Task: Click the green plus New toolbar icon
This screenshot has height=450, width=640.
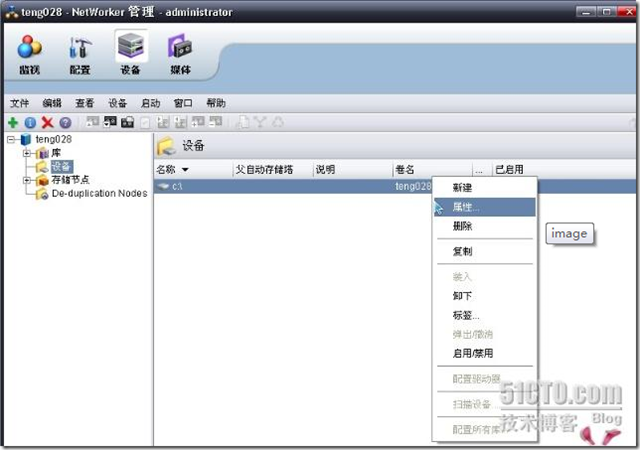Action: 13,122
